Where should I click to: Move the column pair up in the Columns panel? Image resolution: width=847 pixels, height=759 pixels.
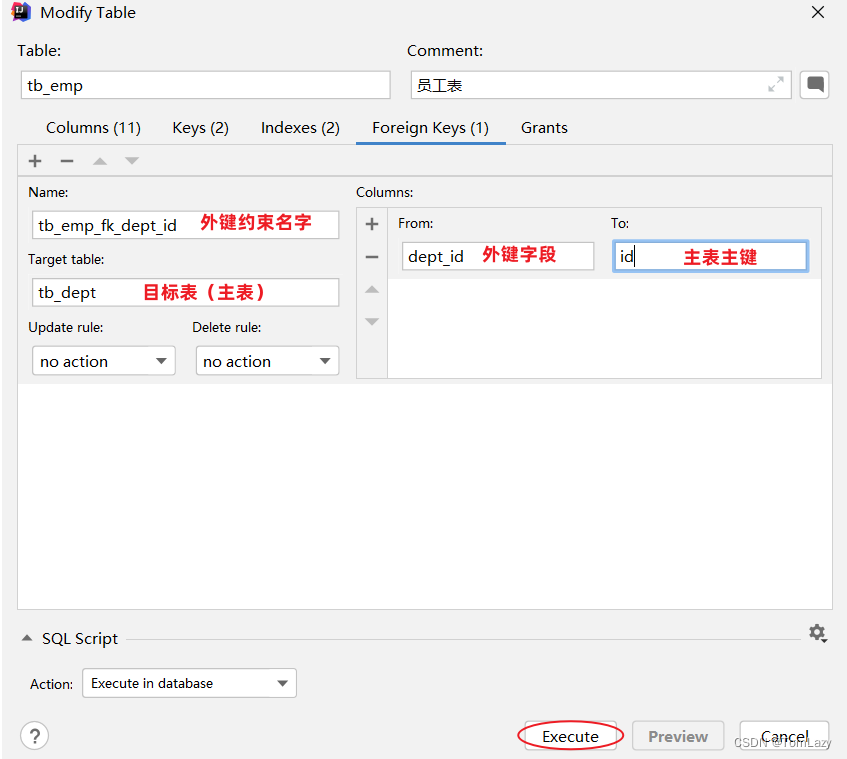coord(372,290)
